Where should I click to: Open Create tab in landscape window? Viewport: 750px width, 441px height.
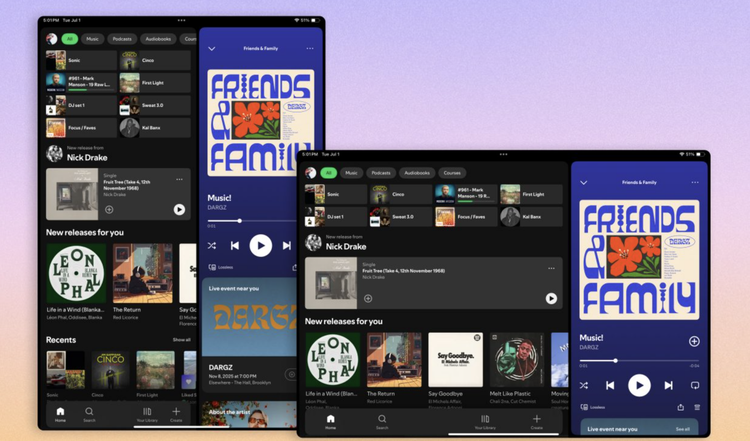[x=537, y=421]
